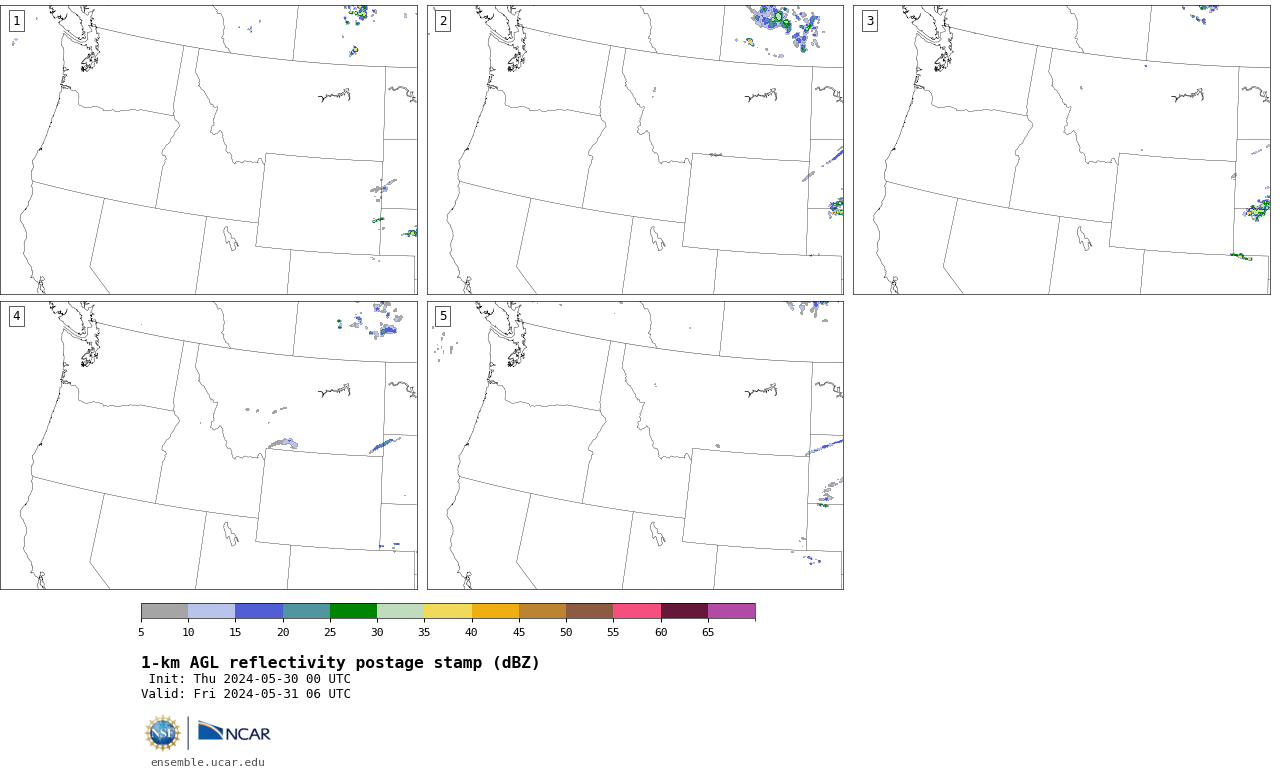The image size is (1280, 773).
Task: Click the colorbar tick label 65
Action: (x=708, y=632)
